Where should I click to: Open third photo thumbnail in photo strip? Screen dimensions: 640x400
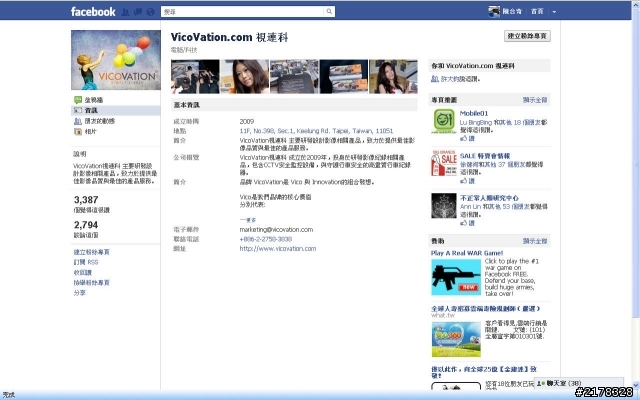tap(294, 76)
